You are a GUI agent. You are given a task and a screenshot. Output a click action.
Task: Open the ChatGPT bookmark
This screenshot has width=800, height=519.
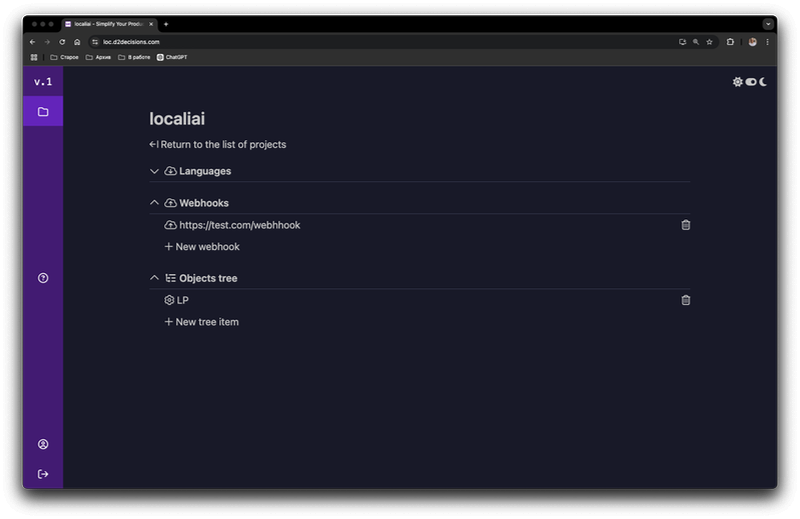click(x=172, y=57)
